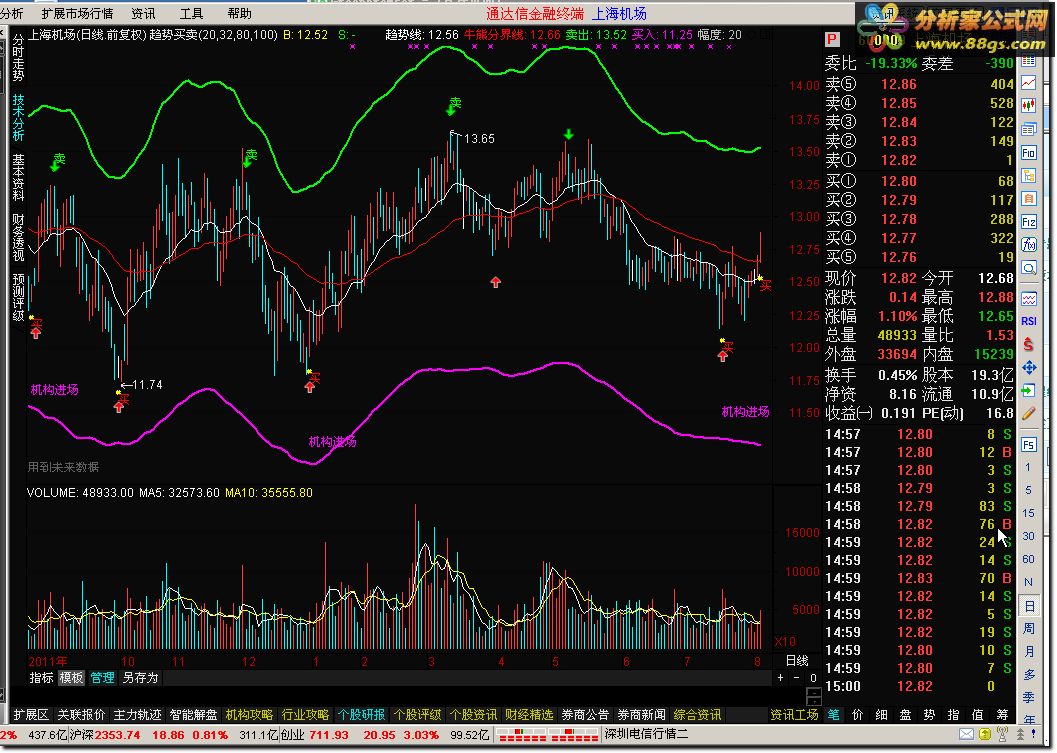This screenshot has width=1057, height=753.
Task: Click the red S dollar icon
Action: click(1029, 344)
